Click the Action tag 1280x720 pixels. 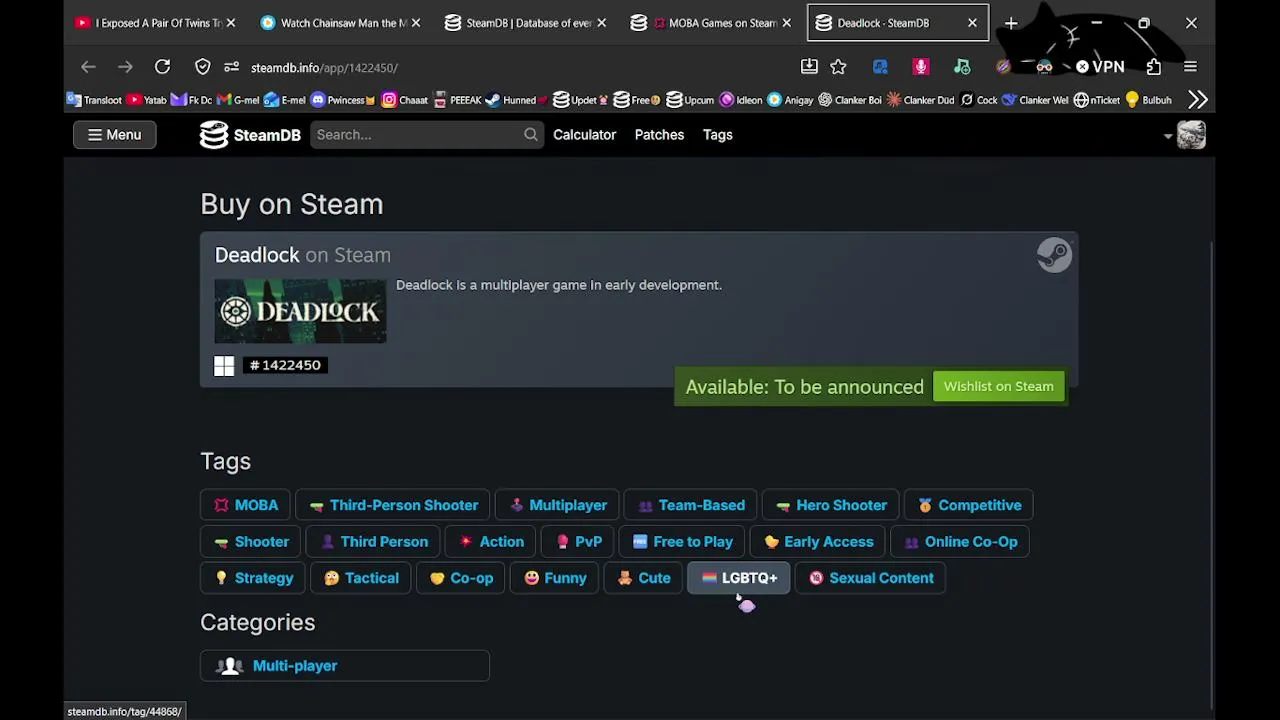[x=491, y=542]
